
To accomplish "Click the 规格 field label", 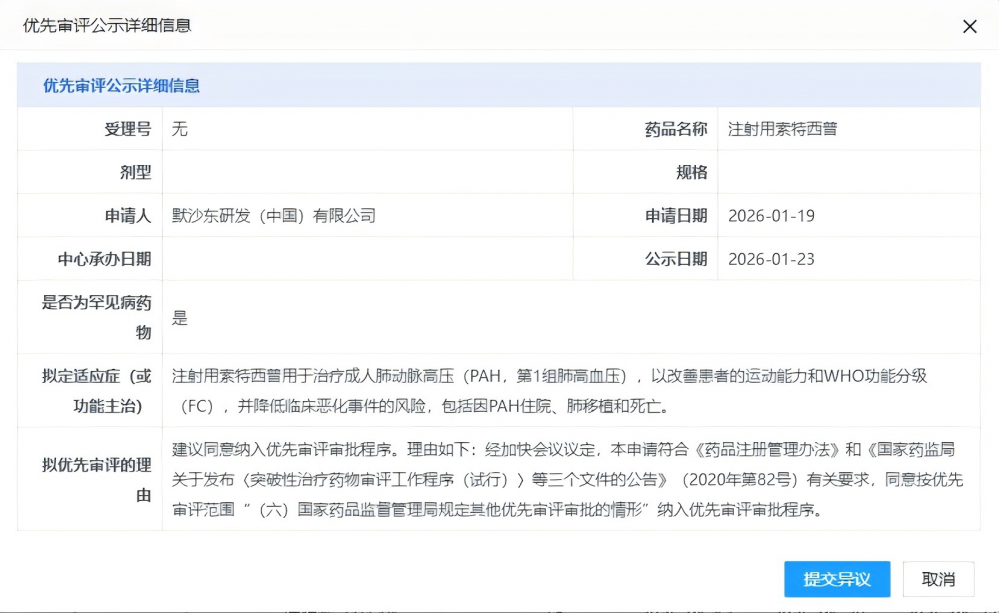I will [690, 171].
